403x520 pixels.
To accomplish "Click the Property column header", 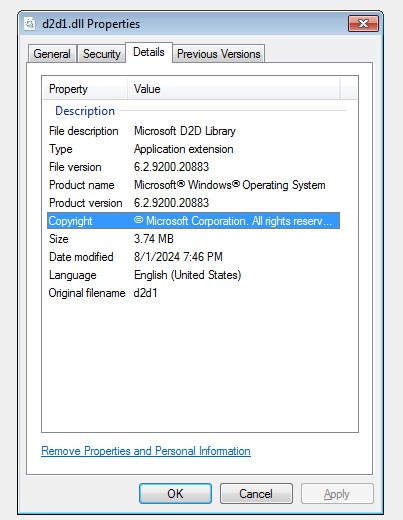I will (x=85, y=89).
